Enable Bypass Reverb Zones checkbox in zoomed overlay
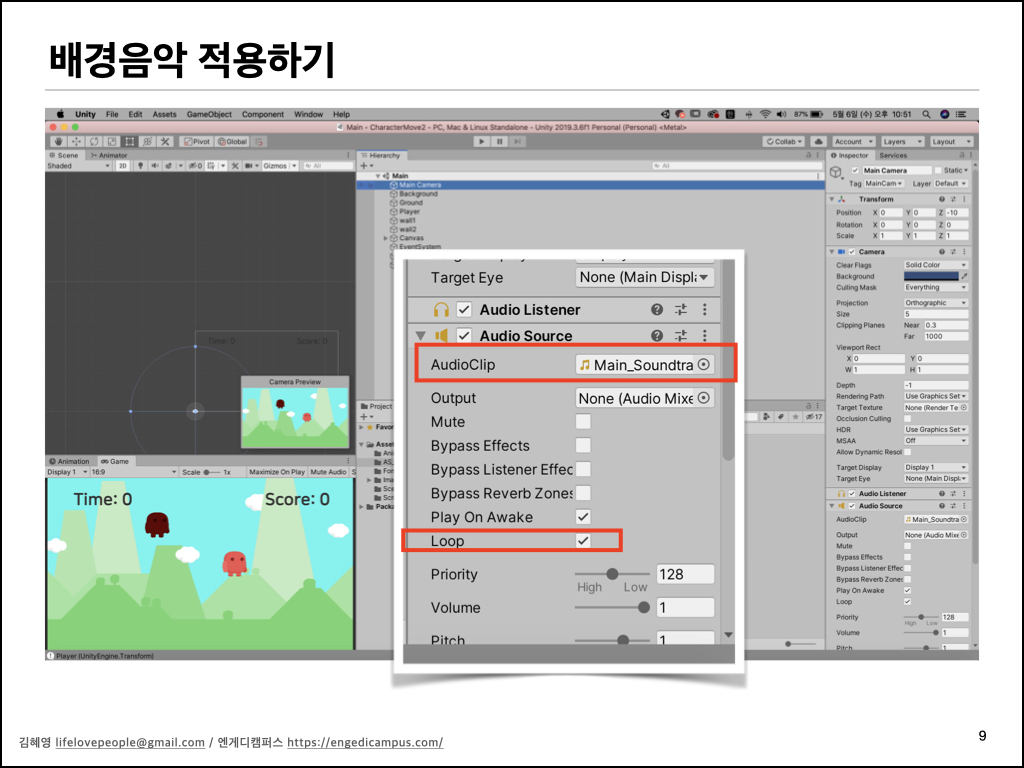1024x768 pixels. [x=583, y=493]
